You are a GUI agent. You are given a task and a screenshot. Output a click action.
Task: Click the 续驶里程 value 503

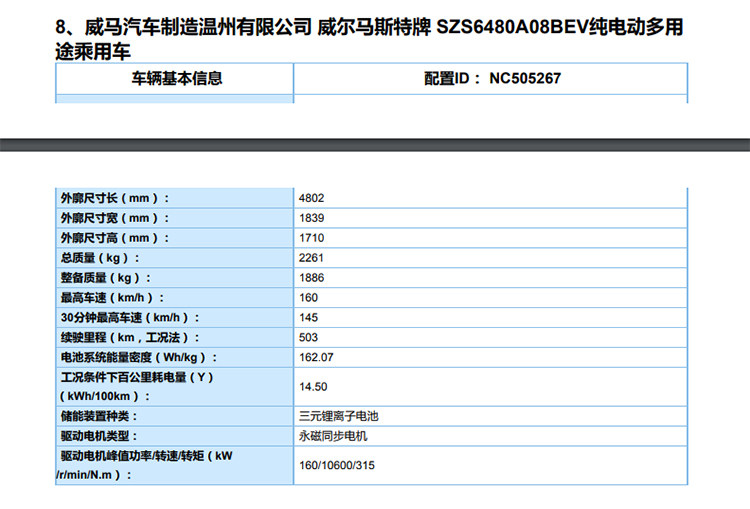pos(308,338)
